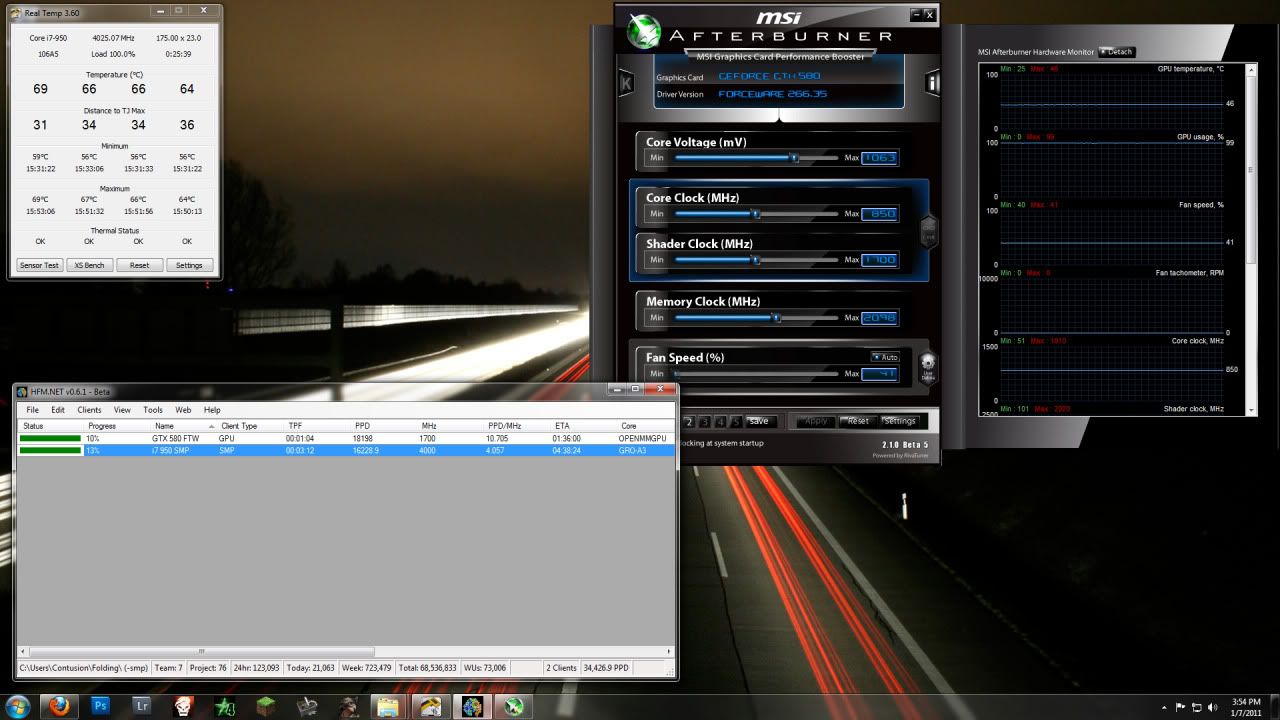The height and width of the screenshot is (720, 1280).
Task: Open Afterburner Settings
Action: pyautogui.click(x=899, y=421)
